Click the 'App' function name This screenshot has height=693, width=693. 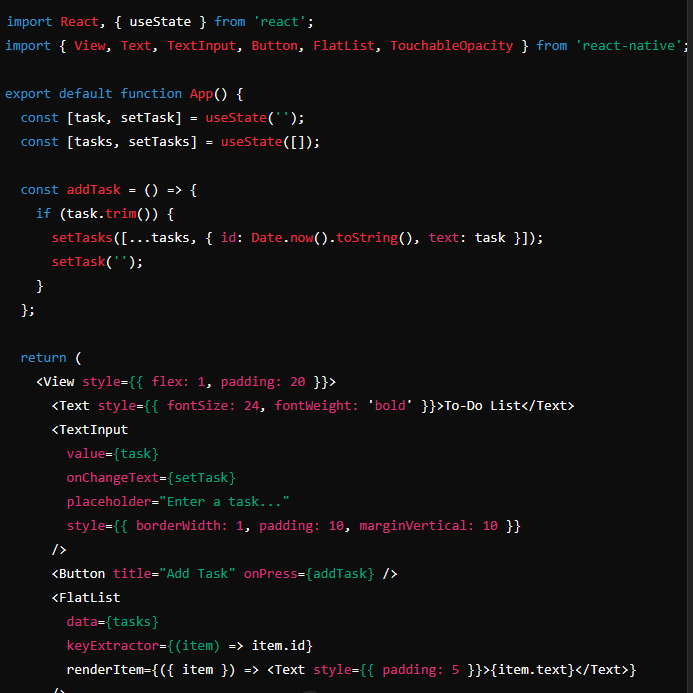coord(202,94)
